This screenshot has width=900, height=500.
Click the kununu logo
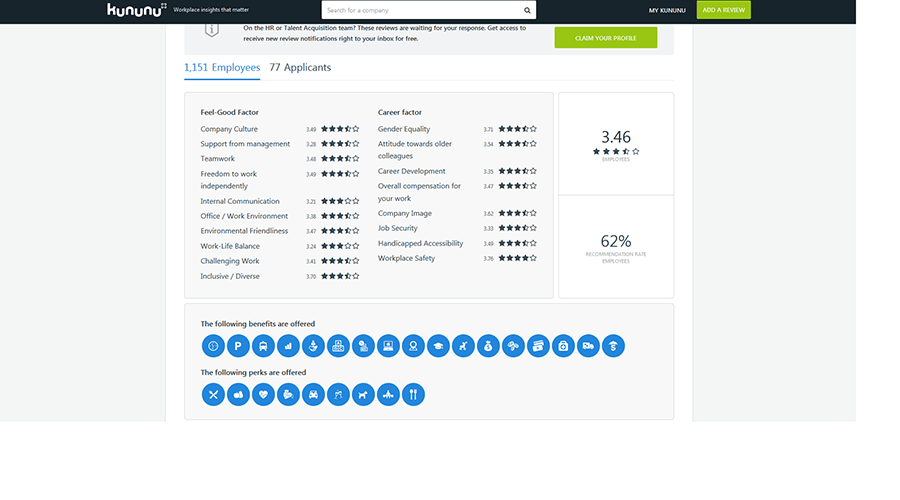coord(137,10)
